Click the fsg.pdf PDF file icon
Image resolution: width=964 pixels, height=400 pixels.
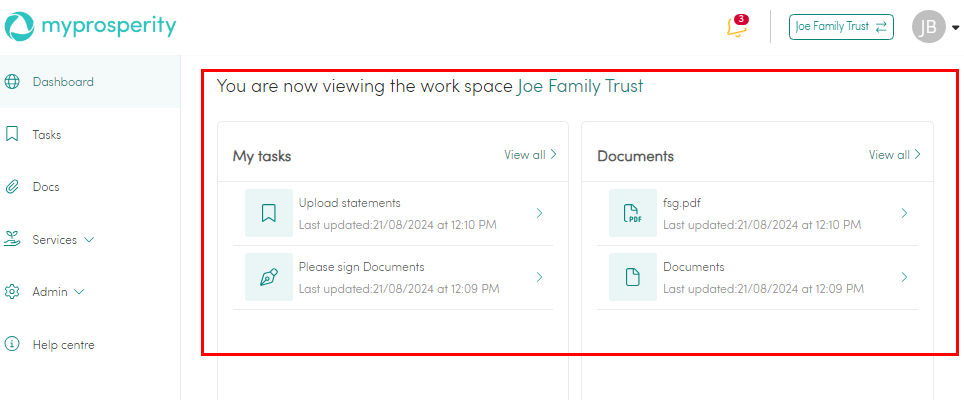633,213
